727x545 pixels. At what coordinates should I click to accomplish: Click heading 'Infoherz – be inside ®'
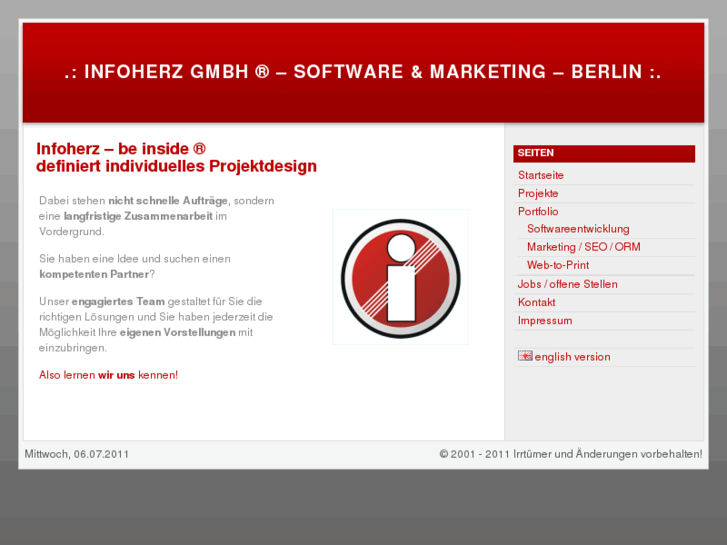coord(121,149)
